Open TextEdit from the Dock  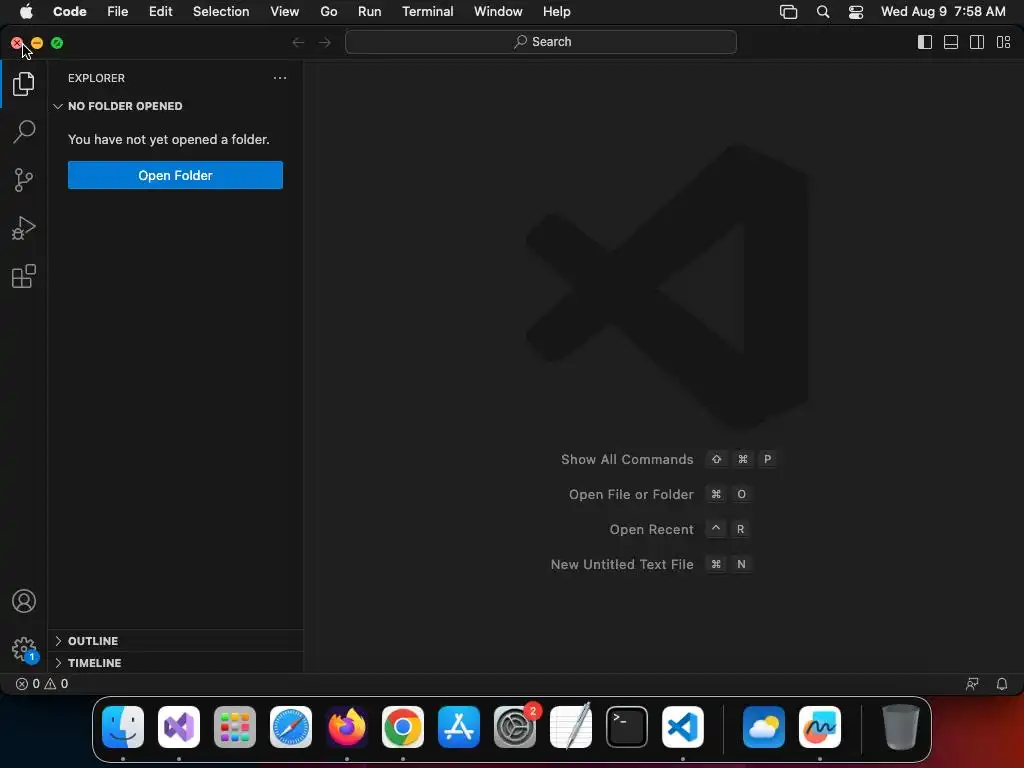571,727
